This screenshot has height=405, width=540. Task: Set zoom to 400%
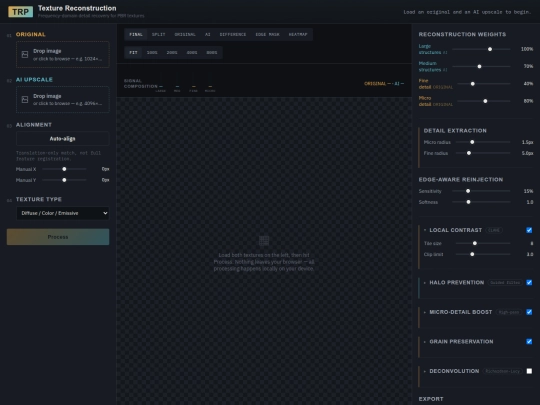(x=192, y=53)
